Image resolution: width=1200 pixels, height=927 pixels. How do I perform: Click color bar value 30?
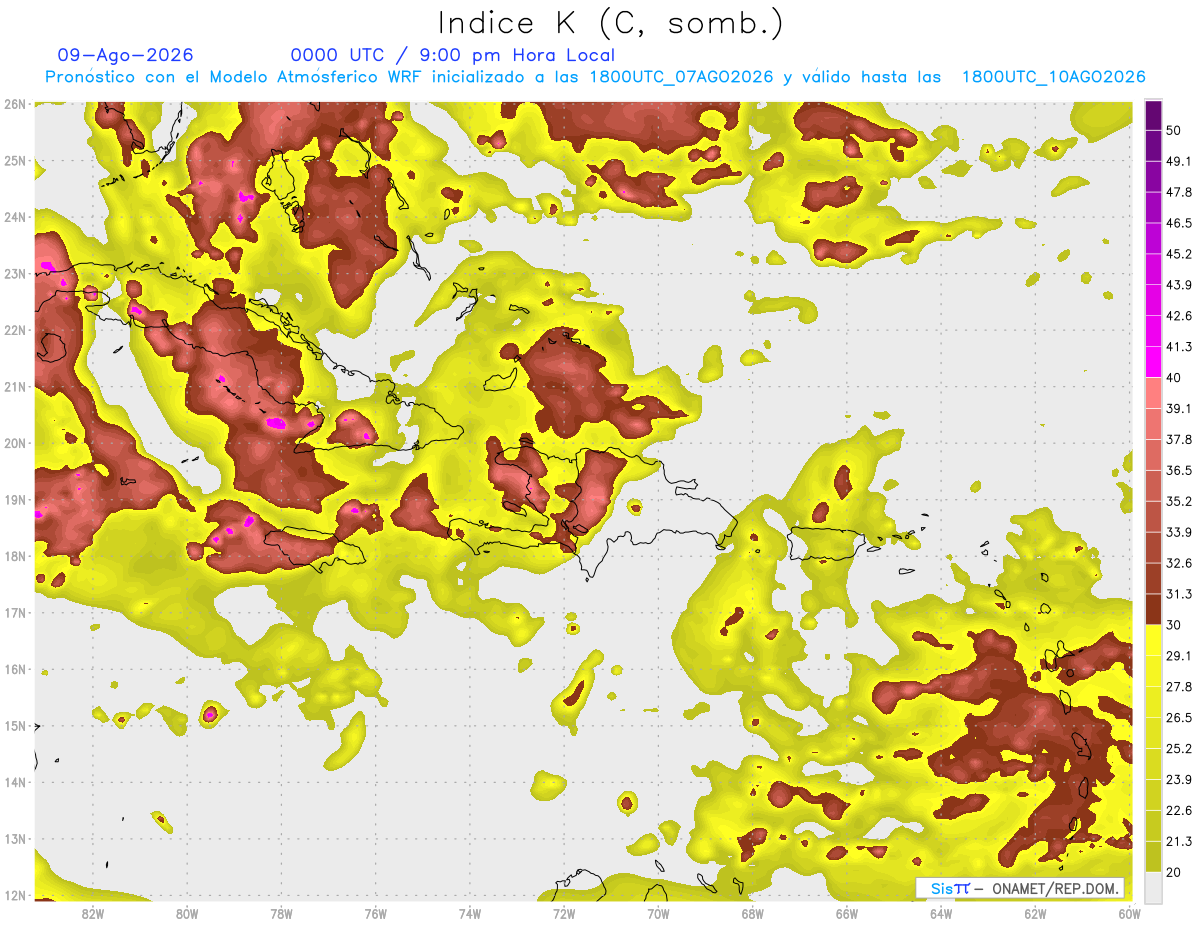coord(1174,625)
